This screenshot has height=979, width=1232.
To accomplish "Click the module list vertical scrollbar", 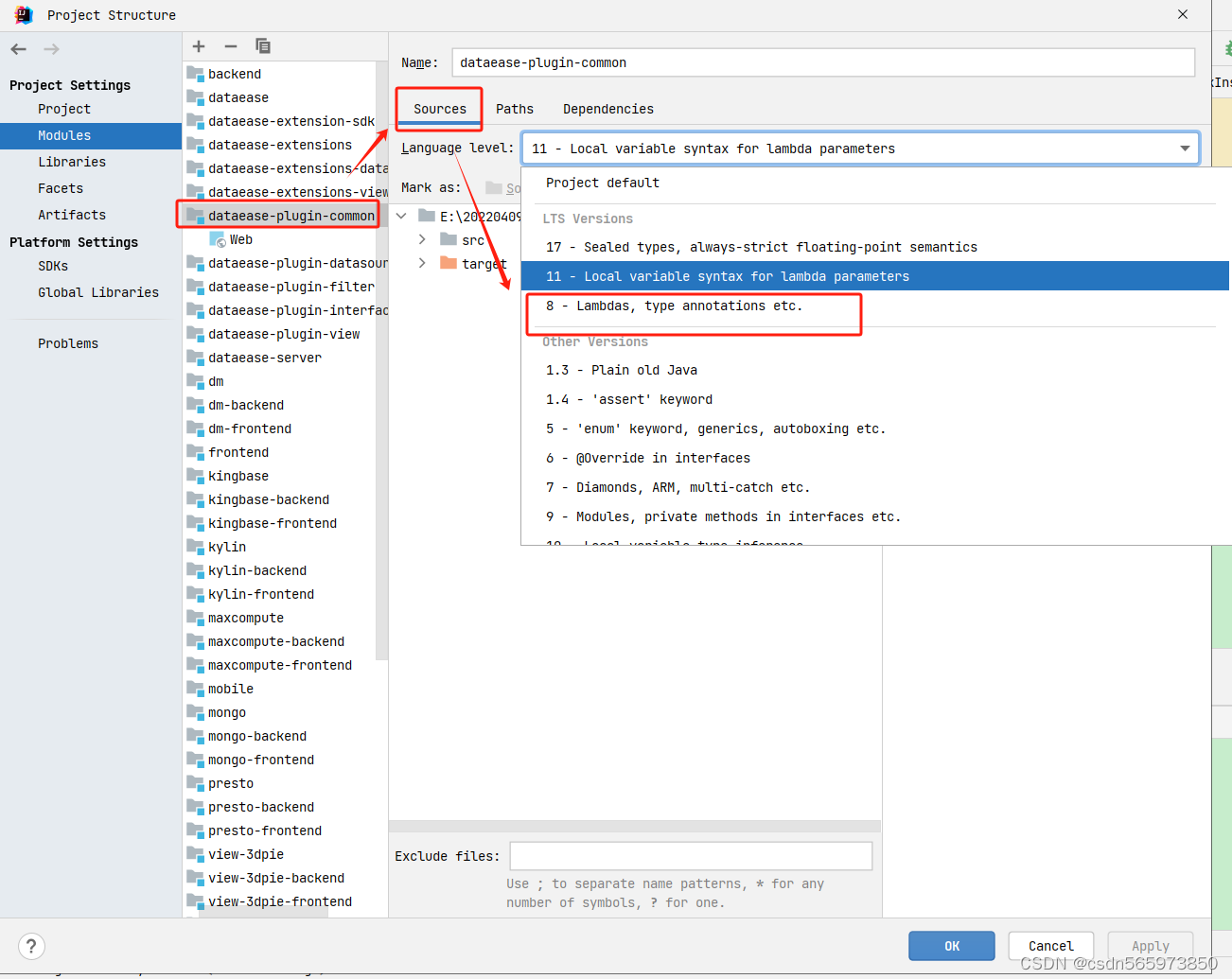I will 381,359.
